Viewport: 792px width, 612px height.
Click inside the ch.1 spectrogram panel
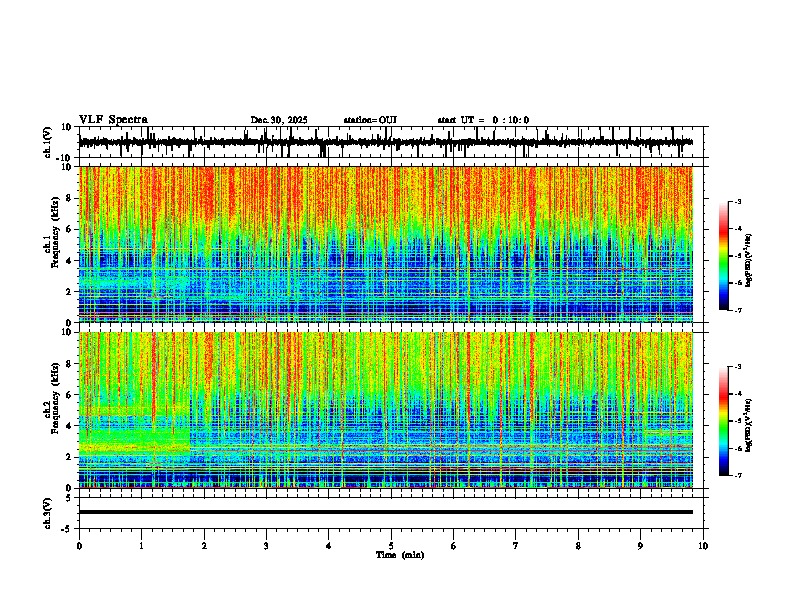pos(386,244)
